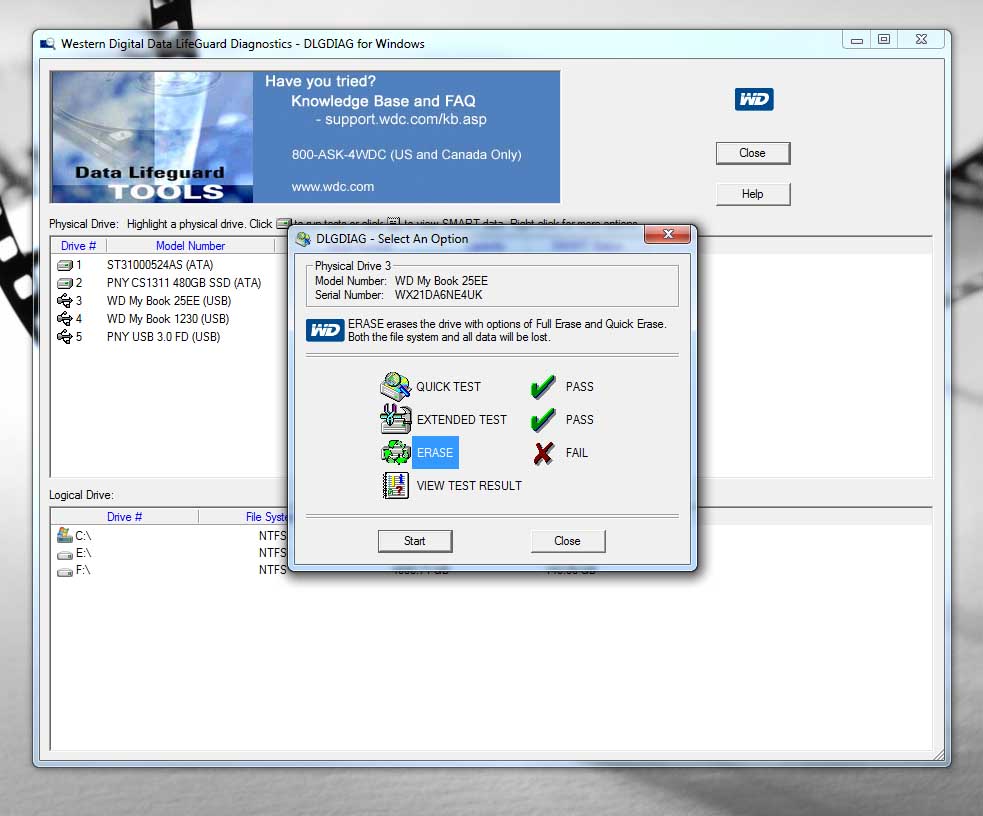This screenshot has height=816, width=983.
Task: Click the VIEW TEST RESULT notebook icon
Action: (x=395, y=485)
